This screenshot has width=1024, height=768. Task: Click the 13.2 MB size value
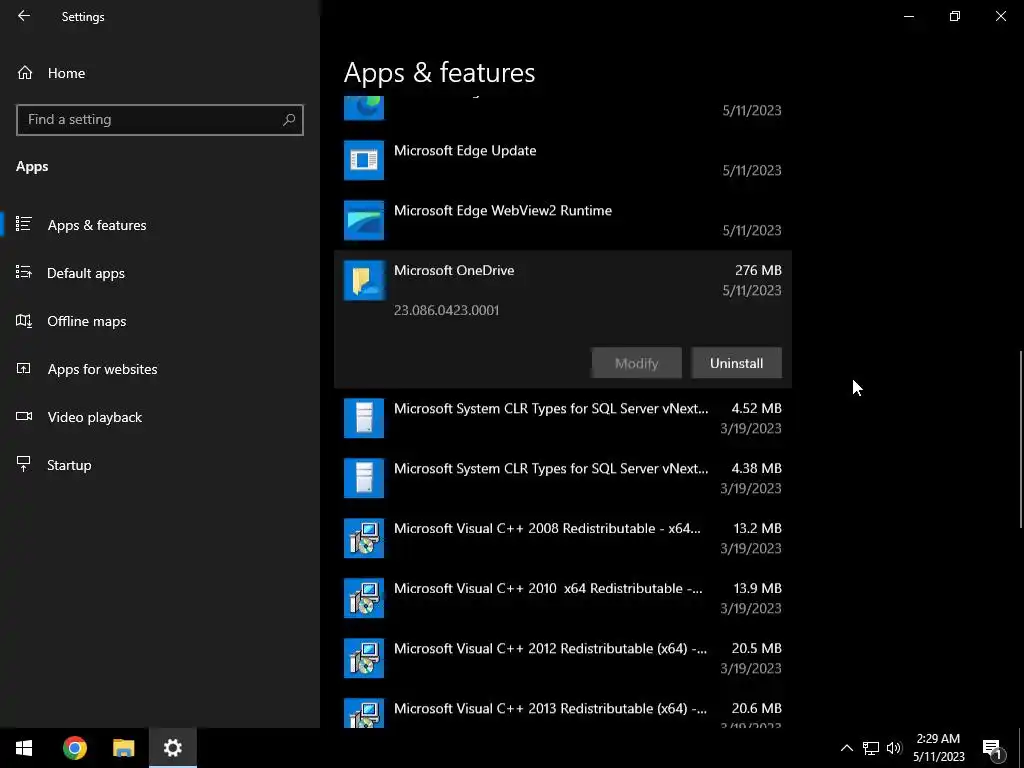[x=758, y=528]
